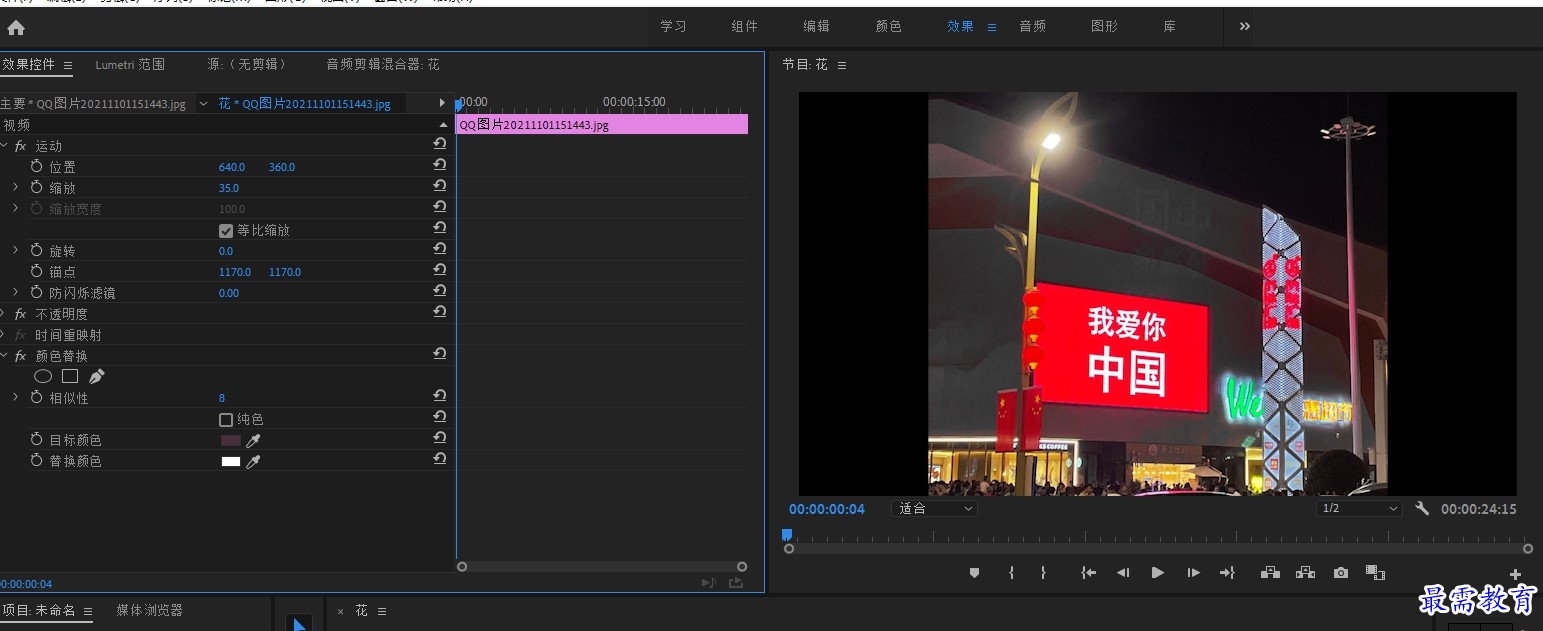Show more workspaces with the double-arrow icon

(x=1245, y=26)
